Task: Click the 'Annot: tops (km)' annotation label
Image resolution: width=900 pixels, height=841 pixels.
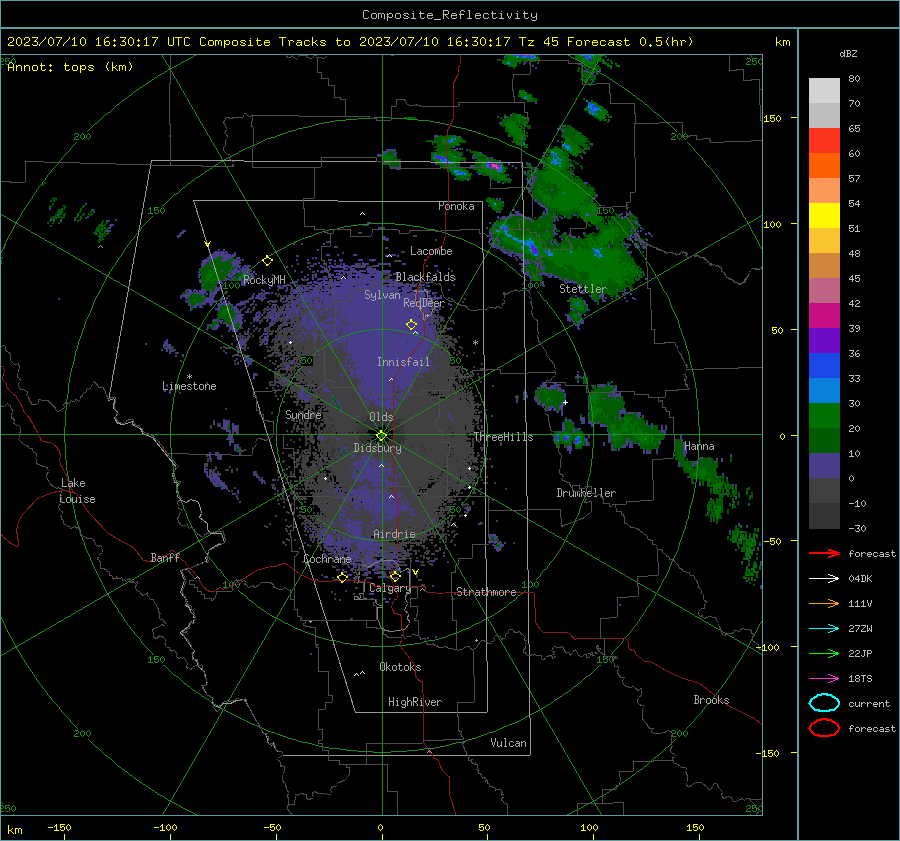Action: click(70, 67)
